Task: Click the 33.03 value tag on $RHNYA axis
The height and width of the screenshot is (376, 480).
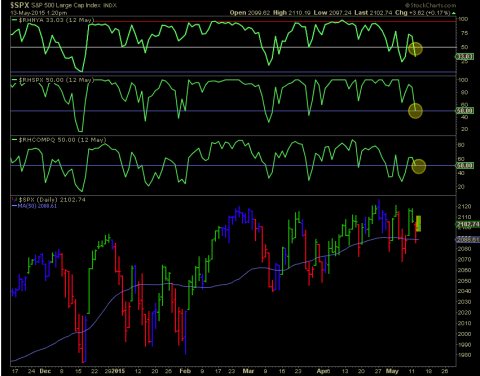Action: [x=464, y=57]
